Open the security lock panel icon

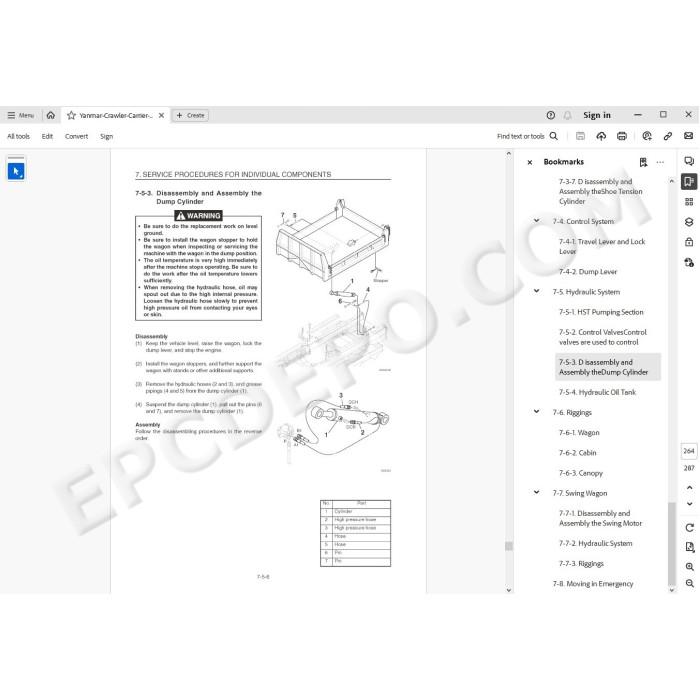(689, 242)
